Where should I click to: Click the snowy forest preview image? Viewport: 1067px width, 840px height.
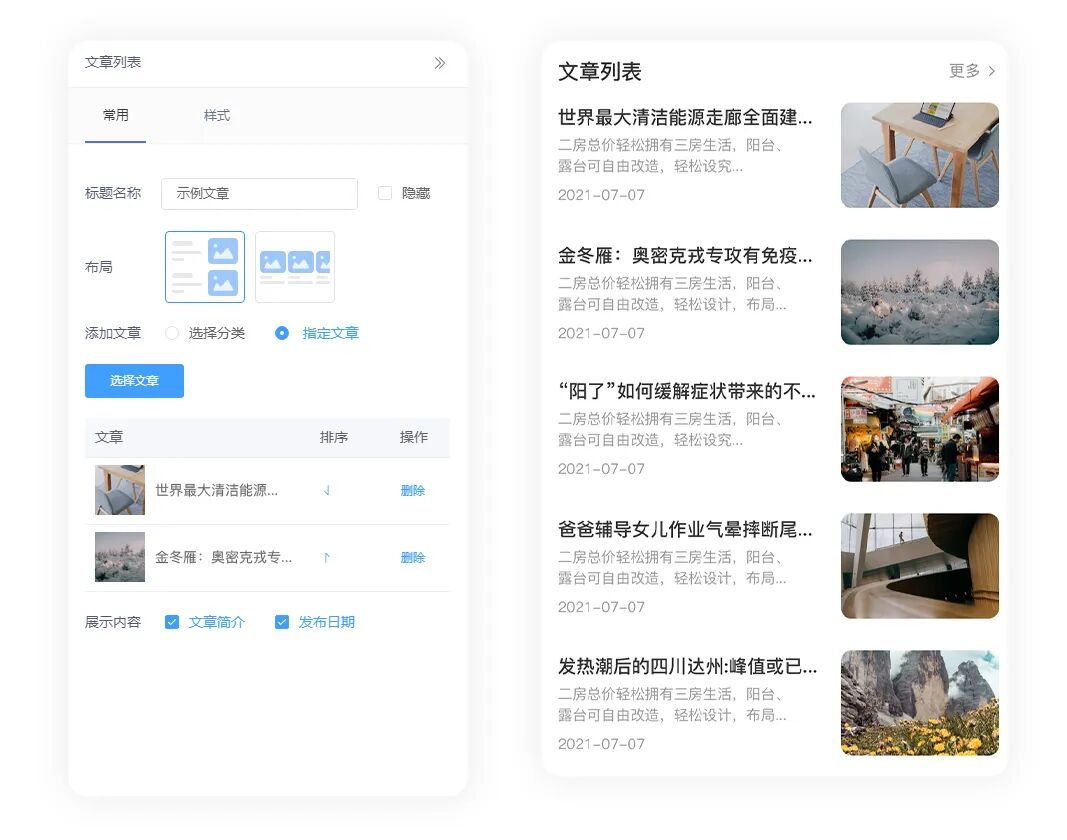920,292
